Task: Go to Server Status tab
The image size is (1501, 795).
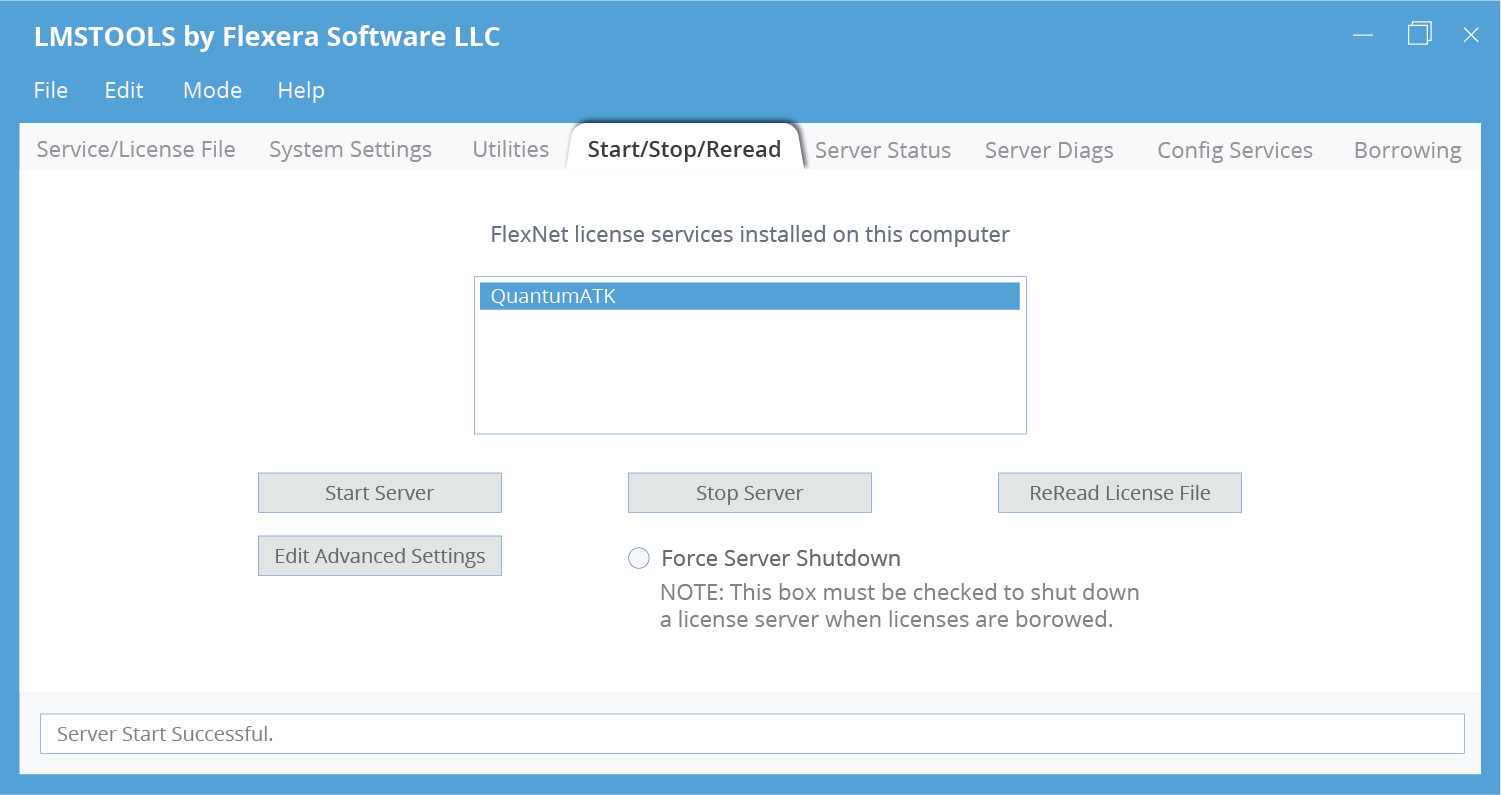Action: pos(883,150)
